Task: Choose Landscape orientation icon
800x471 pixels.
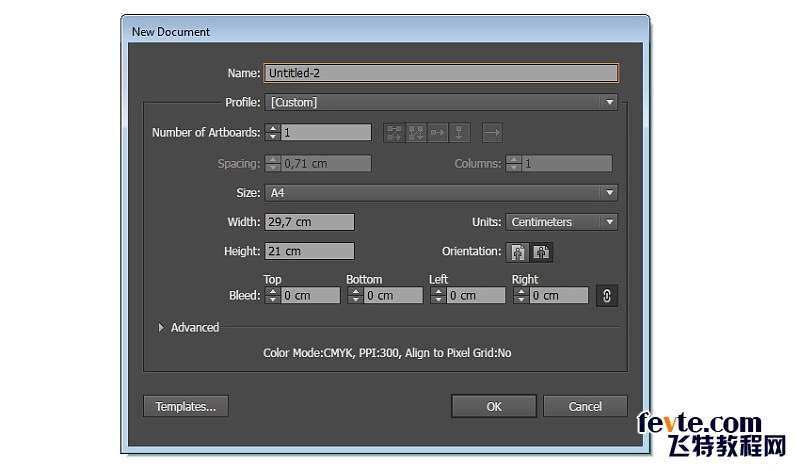Action: pos(541,252)
